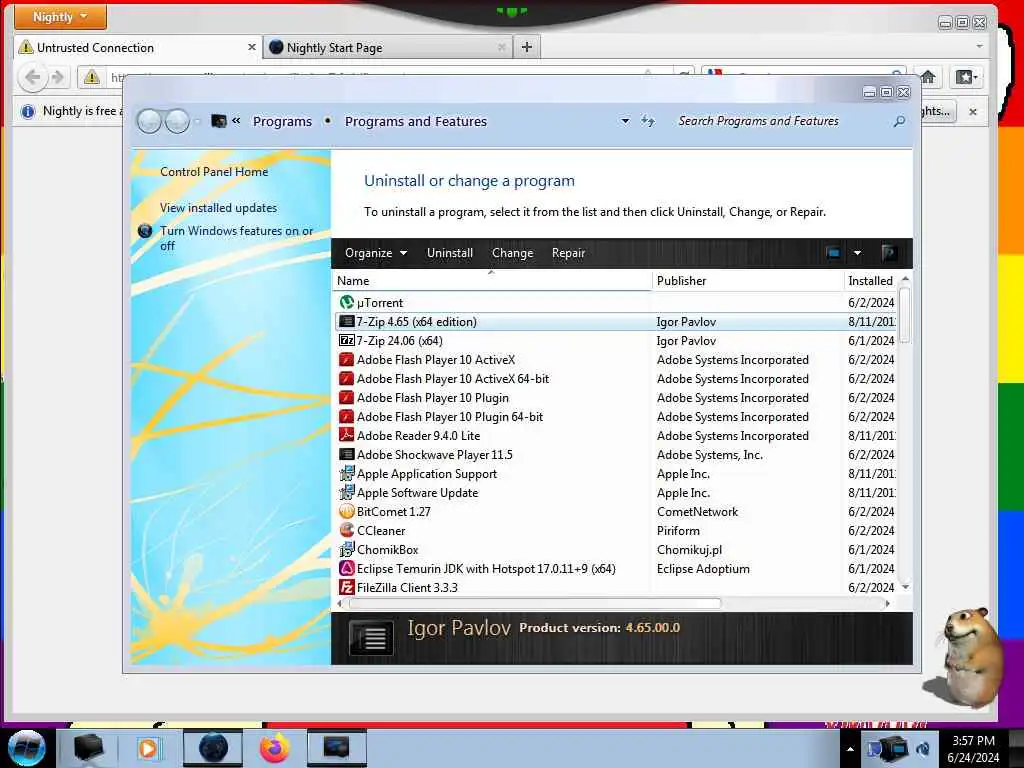This screenshot has width=1024, height=768.
Task: Click the Back button in Control Panel
Action: 150,121
